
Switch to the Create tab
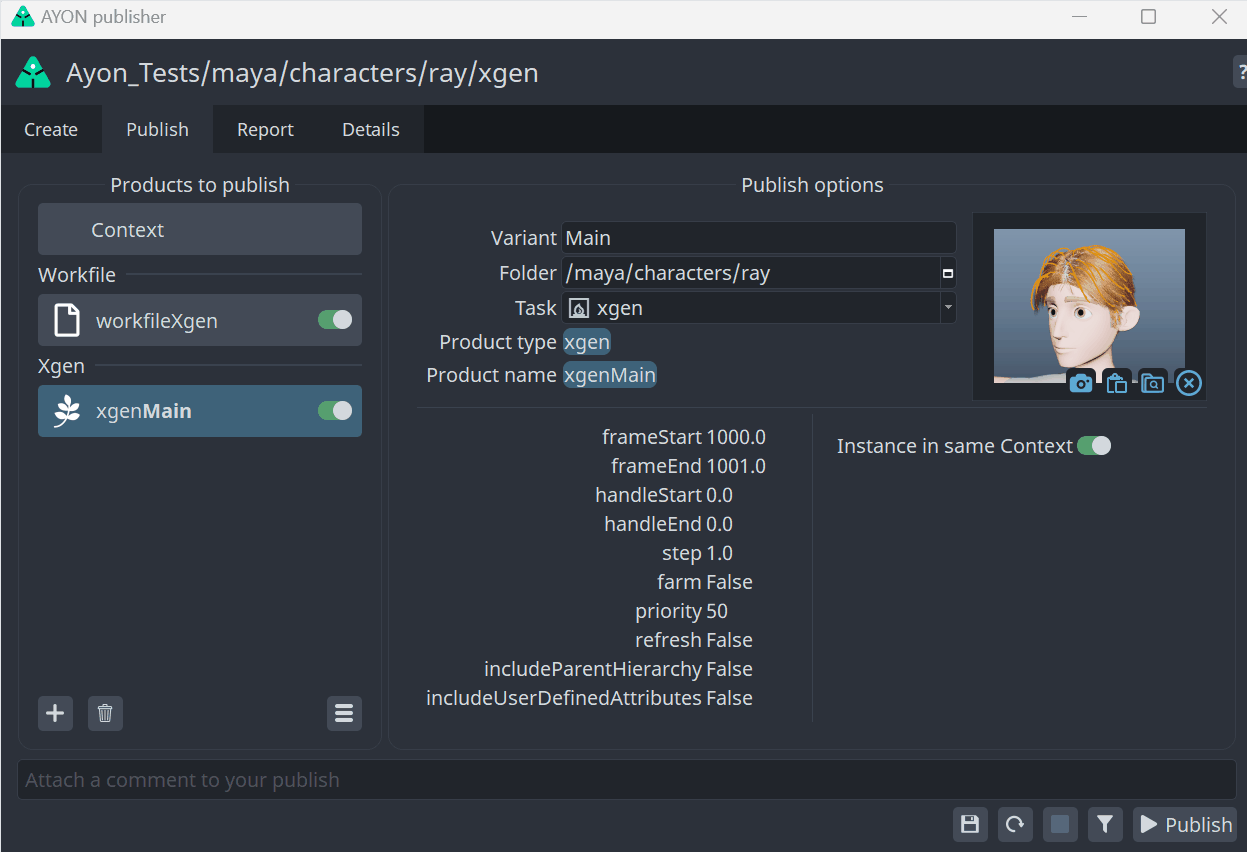pos(51,130)
